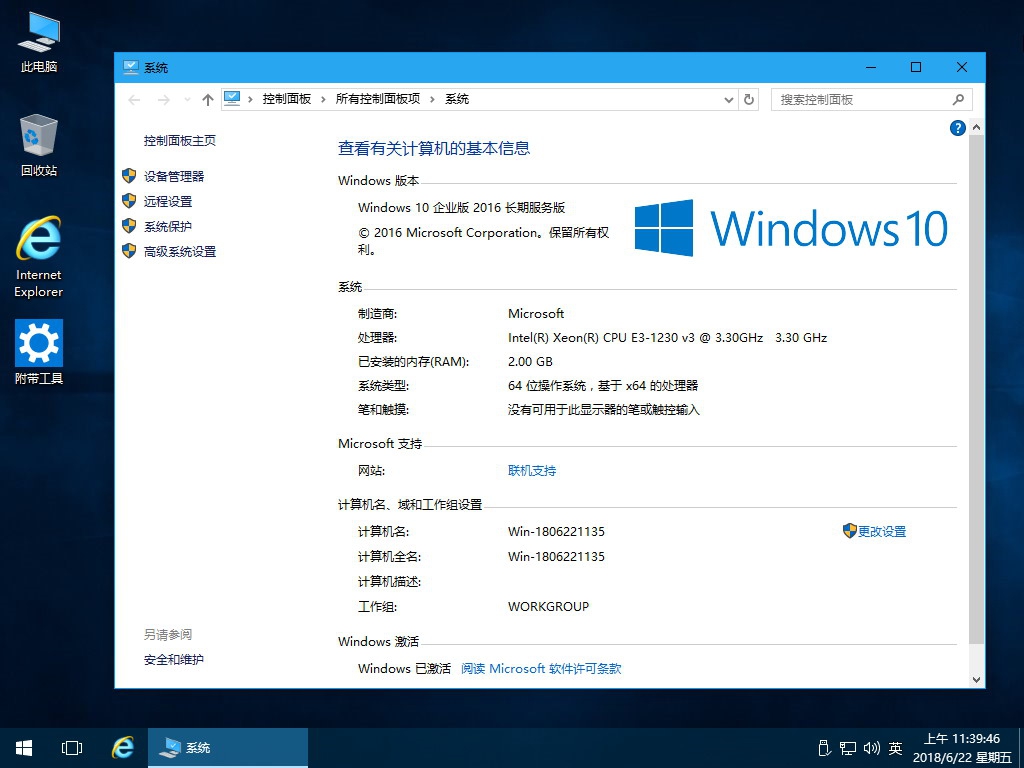The width and height of the screenshot is (1024, 768).
Task: Select Windows 已激活 status text
Action: click(x=404, y=668)
